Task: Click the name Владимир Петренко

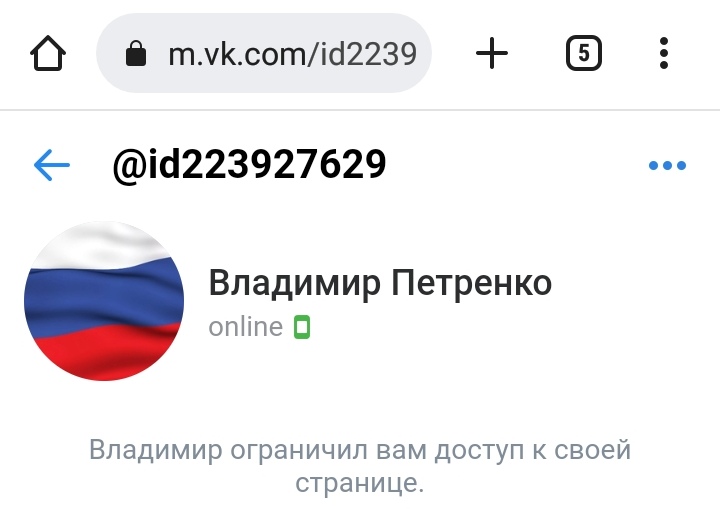Action: coord(380,283)
